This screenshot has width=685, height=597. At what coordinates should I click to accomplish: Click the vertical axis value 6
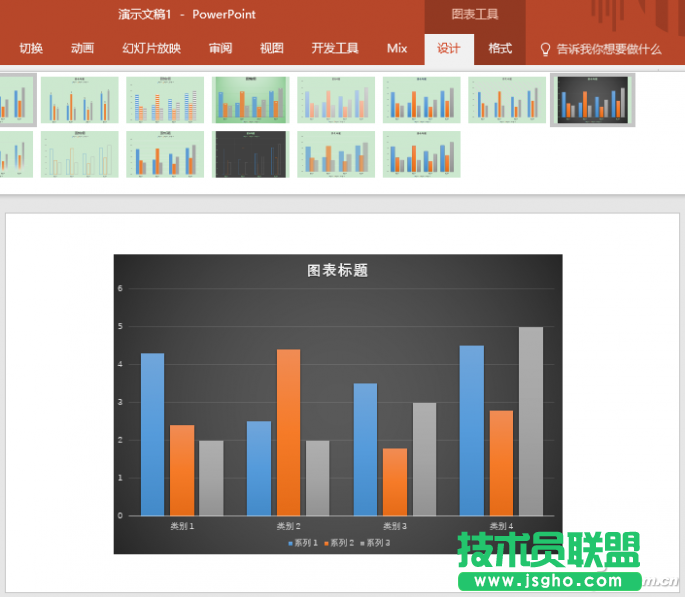[120, 288]
